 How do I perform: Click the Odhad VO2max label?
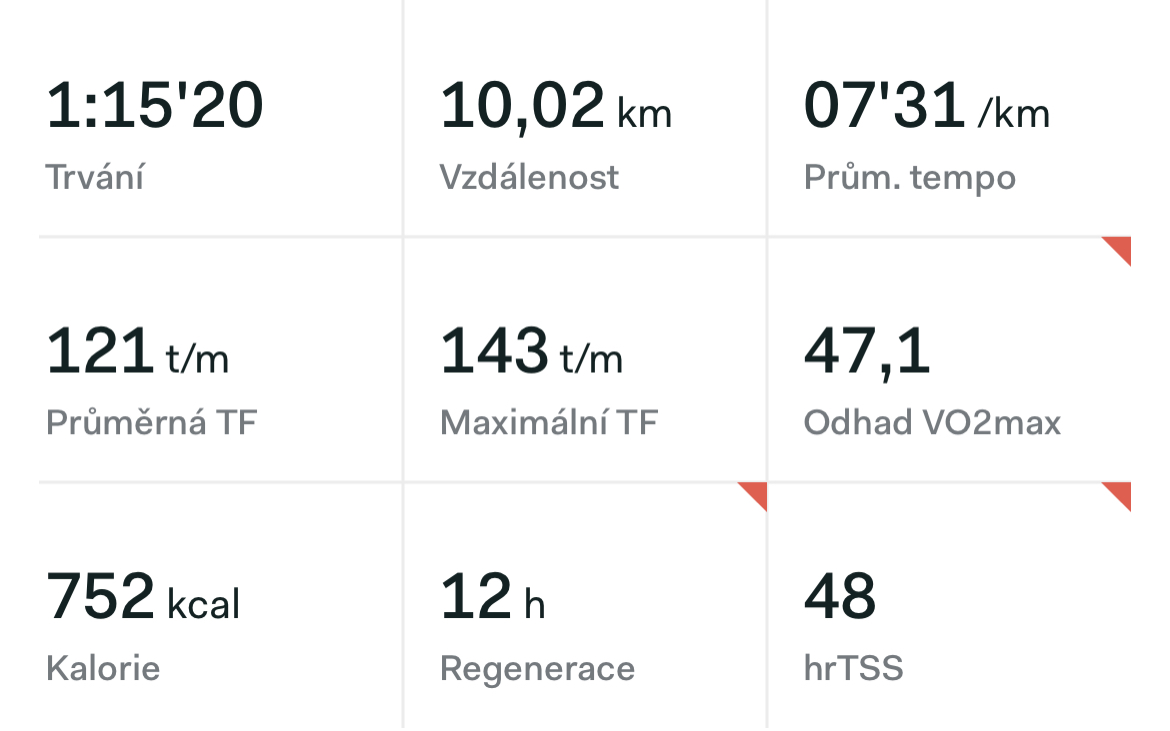[x=932, y=423]
